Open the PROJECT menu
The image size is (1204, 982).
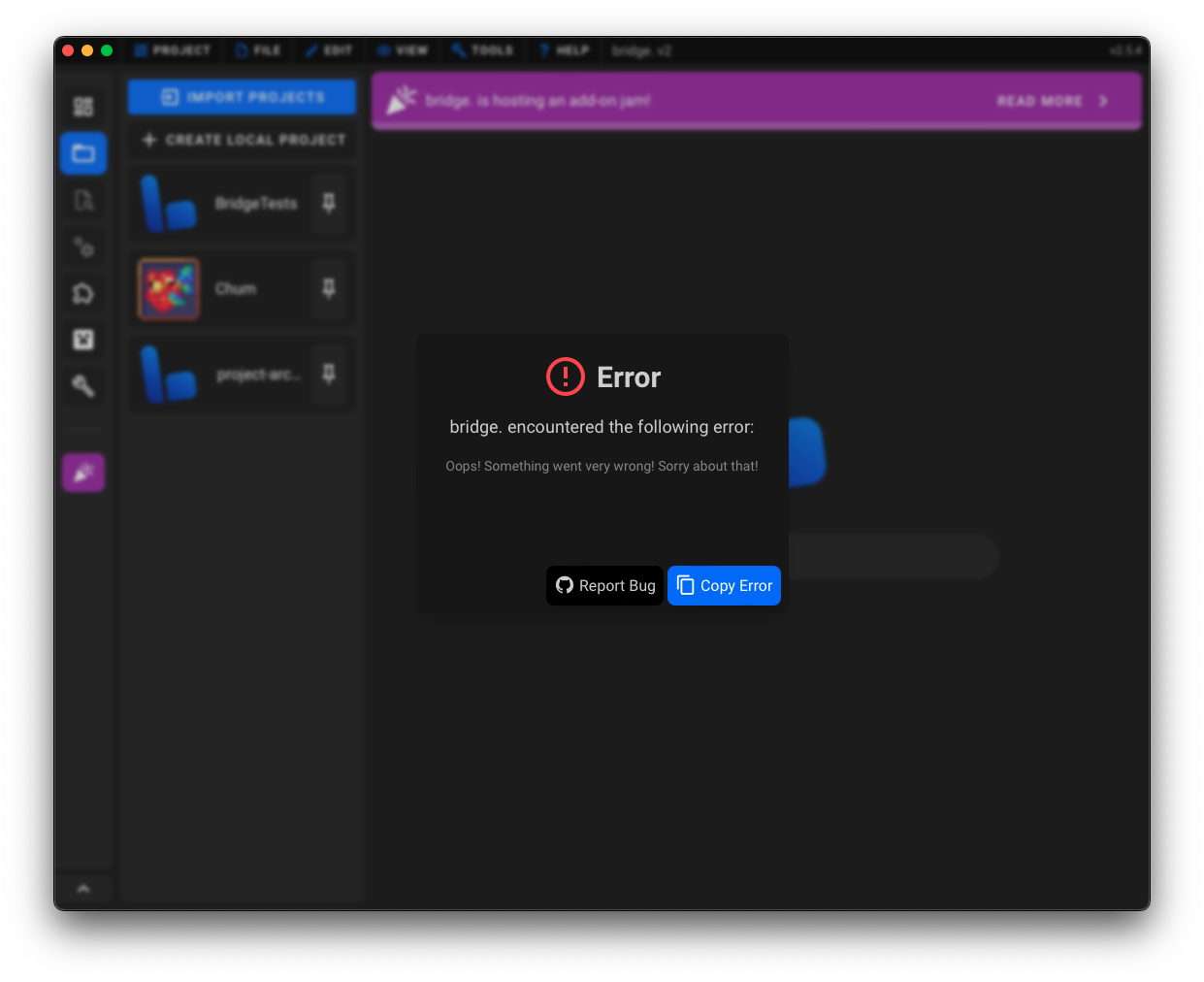(x=173, y=50)
